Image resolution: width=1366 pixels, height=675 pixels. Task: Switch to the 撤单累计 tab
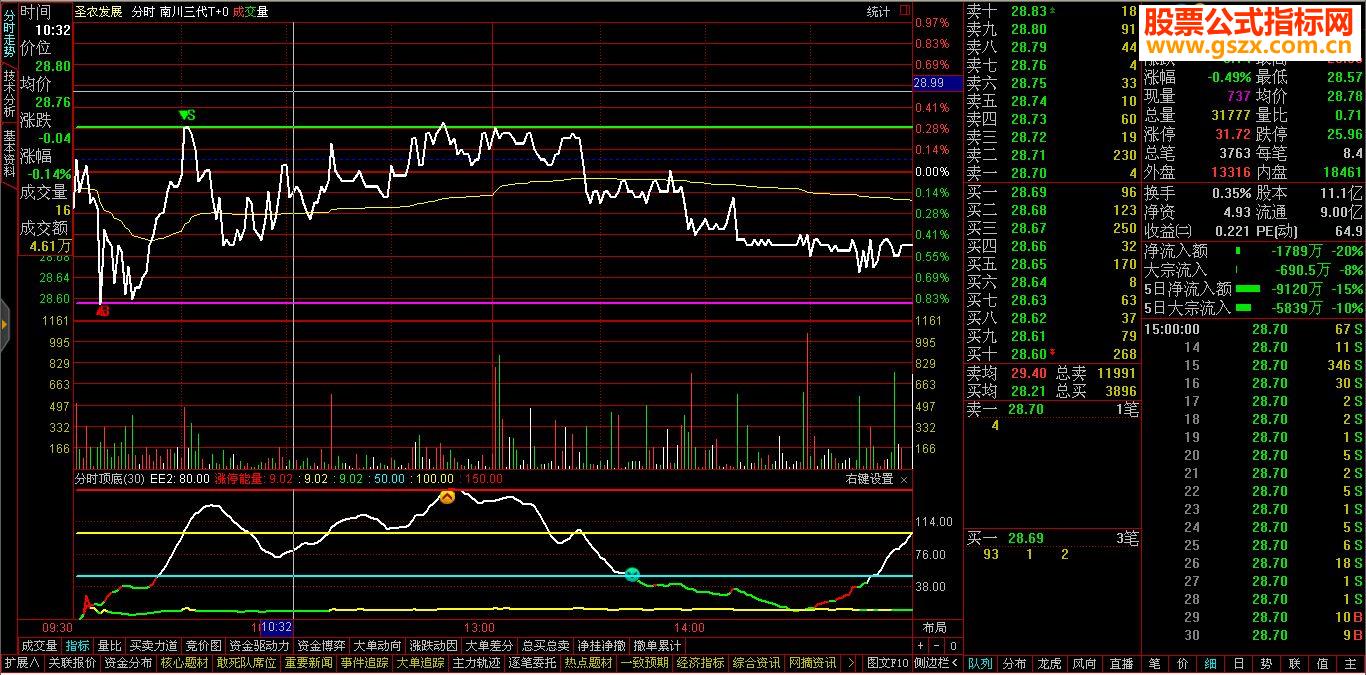[x=657, y=646]
